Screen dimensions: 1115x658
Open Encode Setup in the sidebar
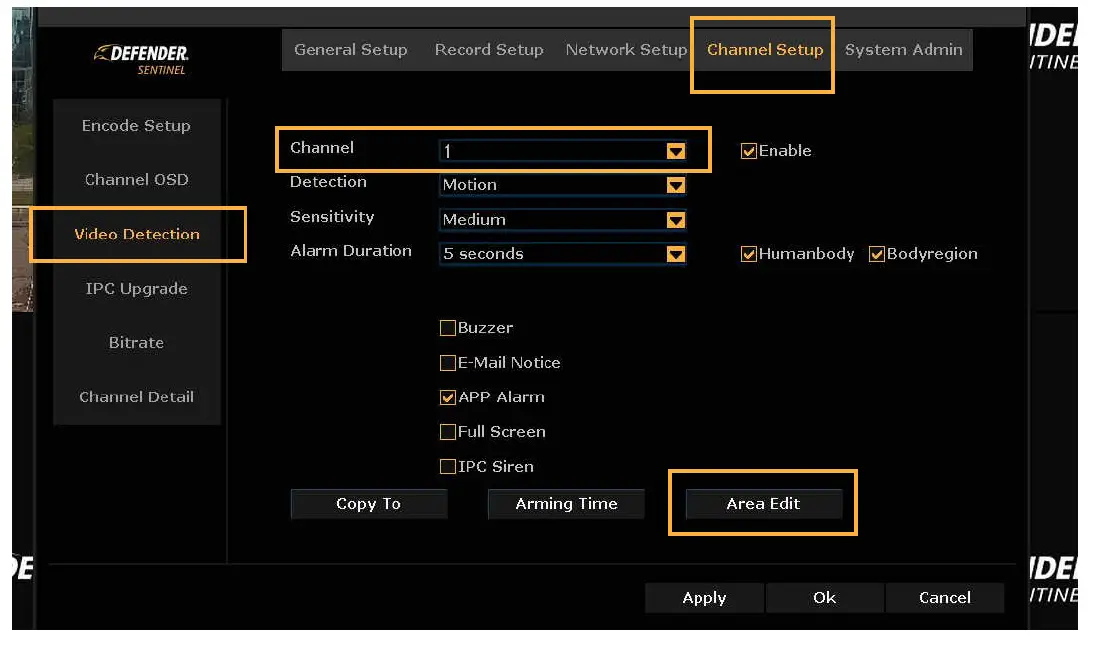pyautogui.click(x=137, y=126)
